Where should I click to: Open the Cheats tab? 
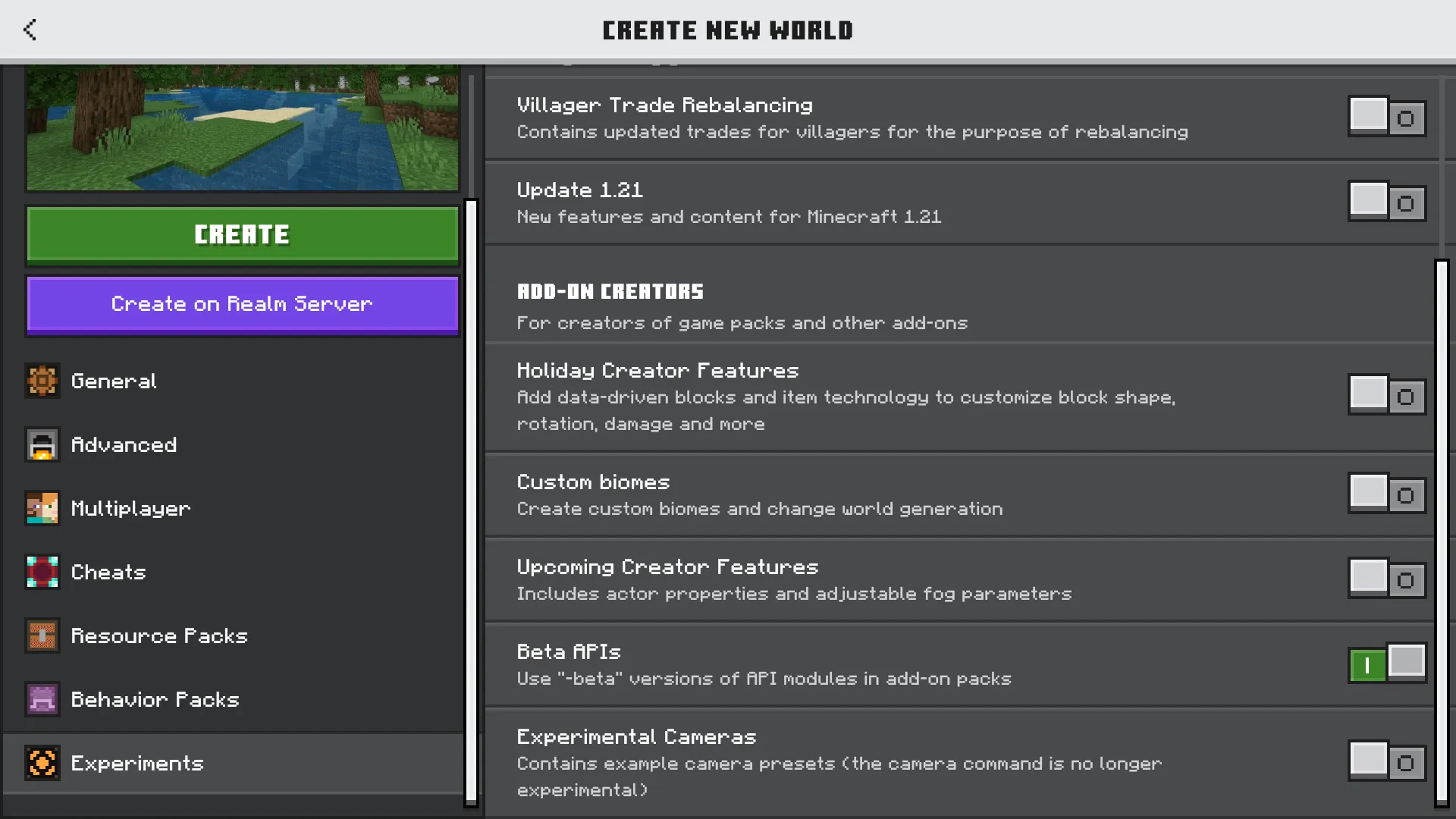(234, 572)
